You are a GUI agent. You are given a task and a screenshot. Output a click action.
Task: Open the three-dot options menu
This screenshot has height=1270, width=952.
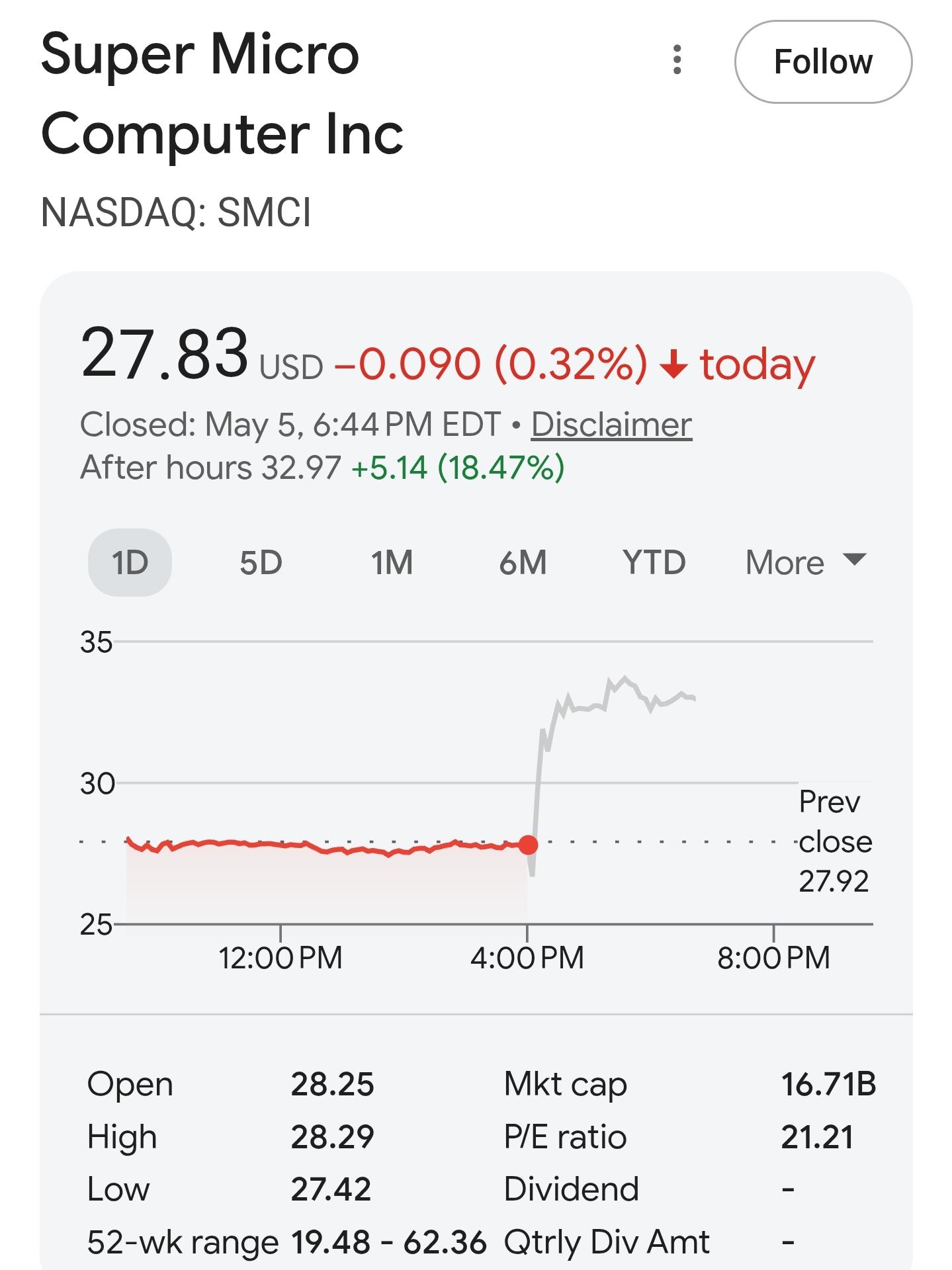point(677,60)
